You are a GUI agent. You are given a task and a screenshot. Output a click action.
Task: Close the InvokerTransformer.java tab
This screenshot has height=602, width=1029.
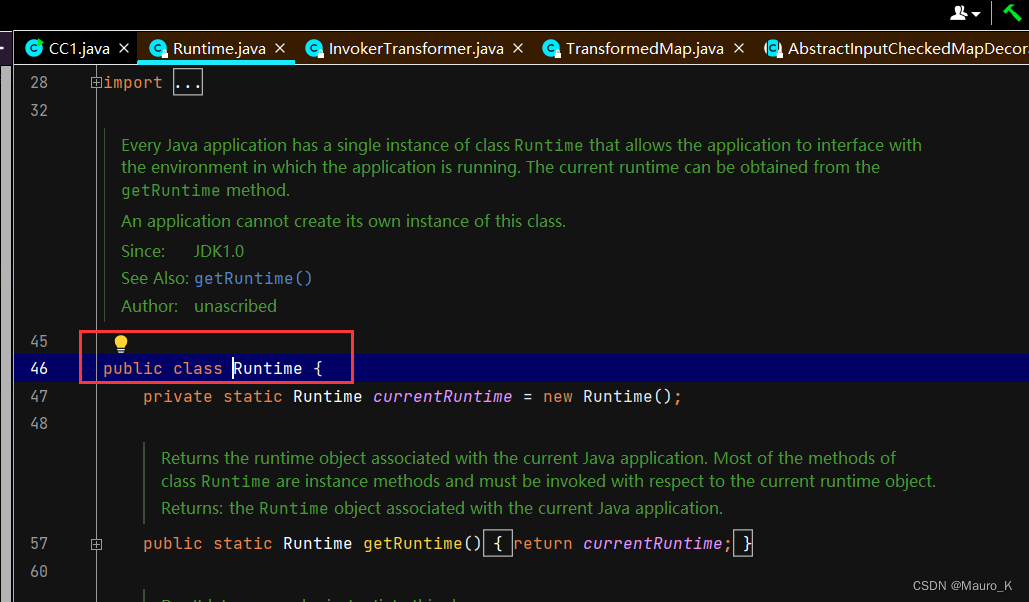point(518,49)
